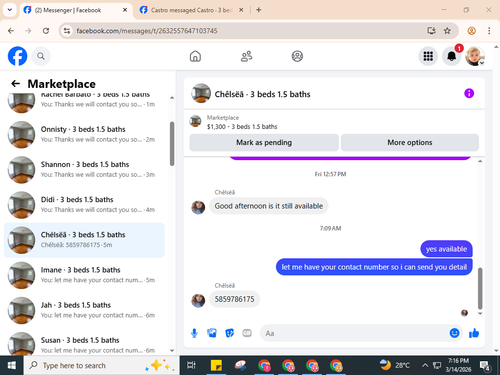
Task: Open the taskbar clock 7:16 PM
Action: point(458,365)
